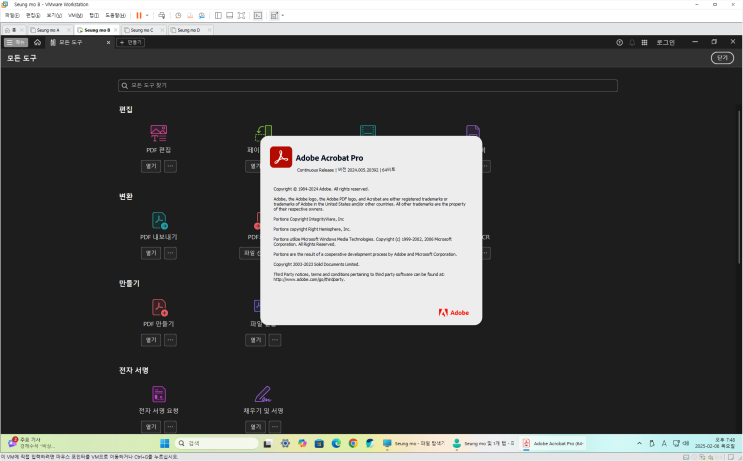Viewport: 743px width, 461px height.
Task: Open the Copilot icon in the taskbar
Action: (x=302, y=443)
